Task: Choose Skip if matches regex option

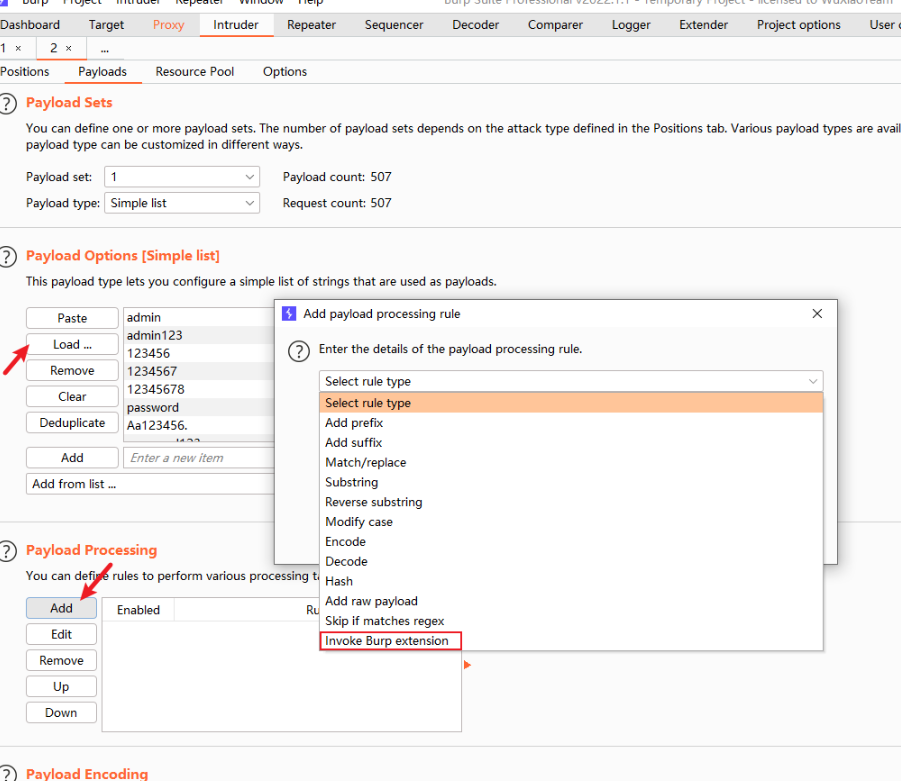Action: pyautogui.click(x=571, y=621)
